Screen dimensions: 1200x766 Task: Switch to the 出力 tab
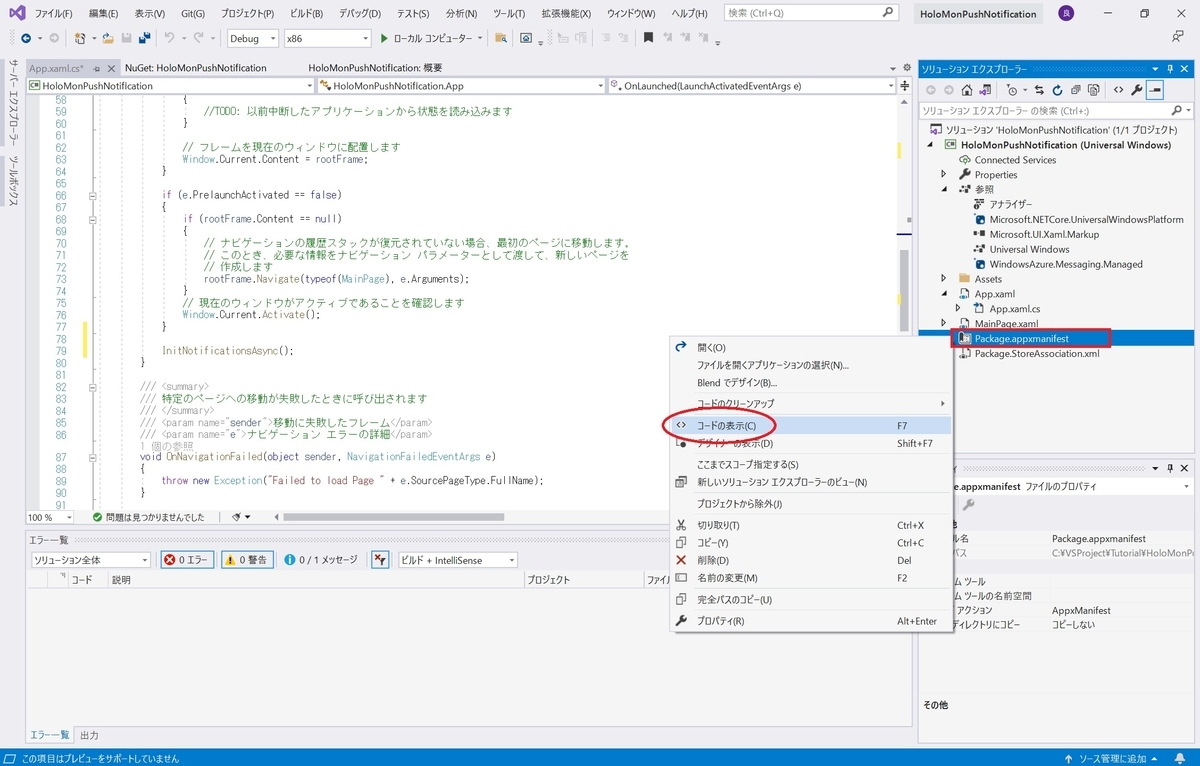click(x=89, y=735)
